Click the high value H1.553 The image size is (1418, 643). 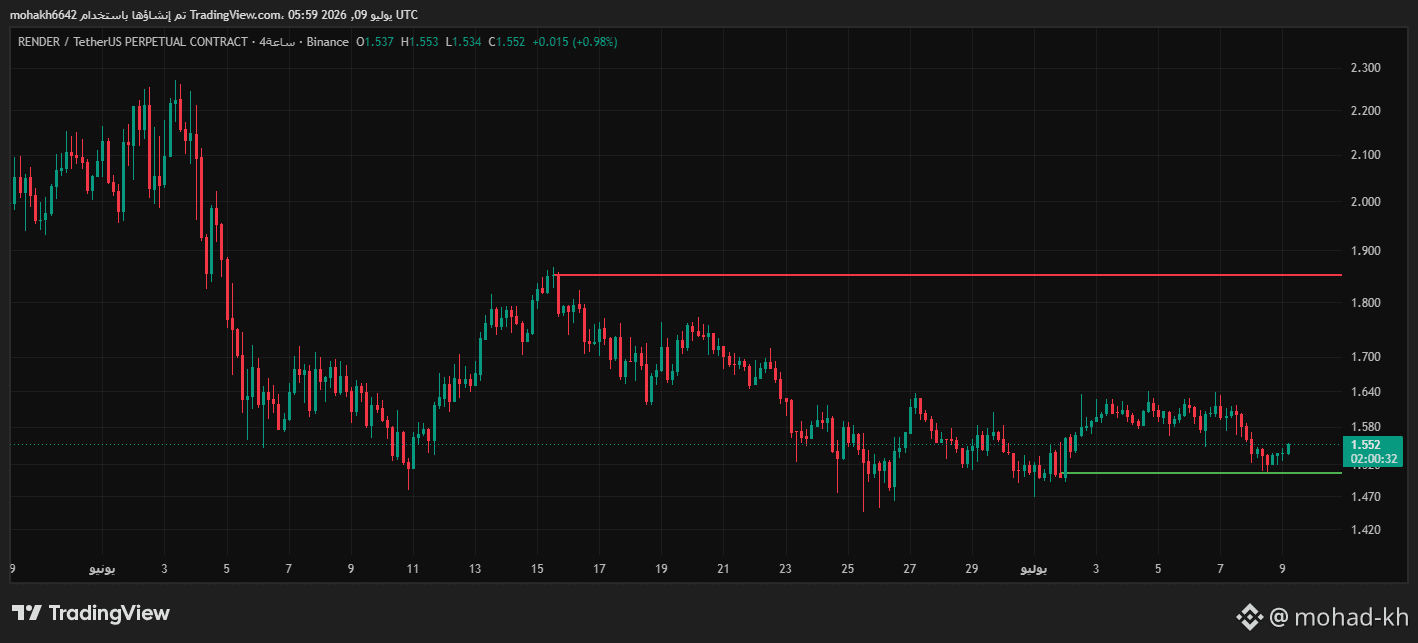(x=420, y=42)
